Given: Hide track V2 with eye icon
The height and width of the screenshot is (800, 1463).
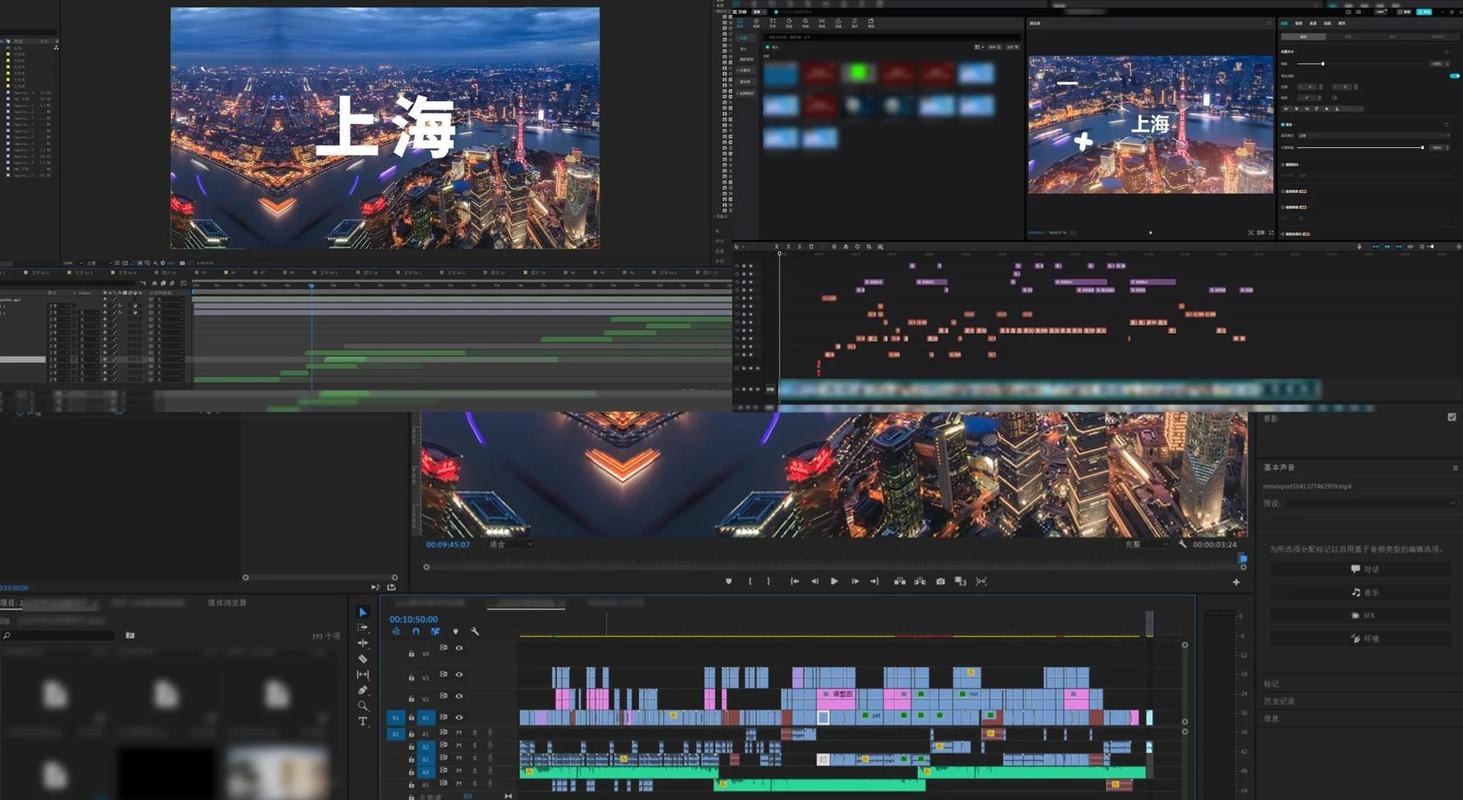Looking at the screenshot, I should click(459, 697).
